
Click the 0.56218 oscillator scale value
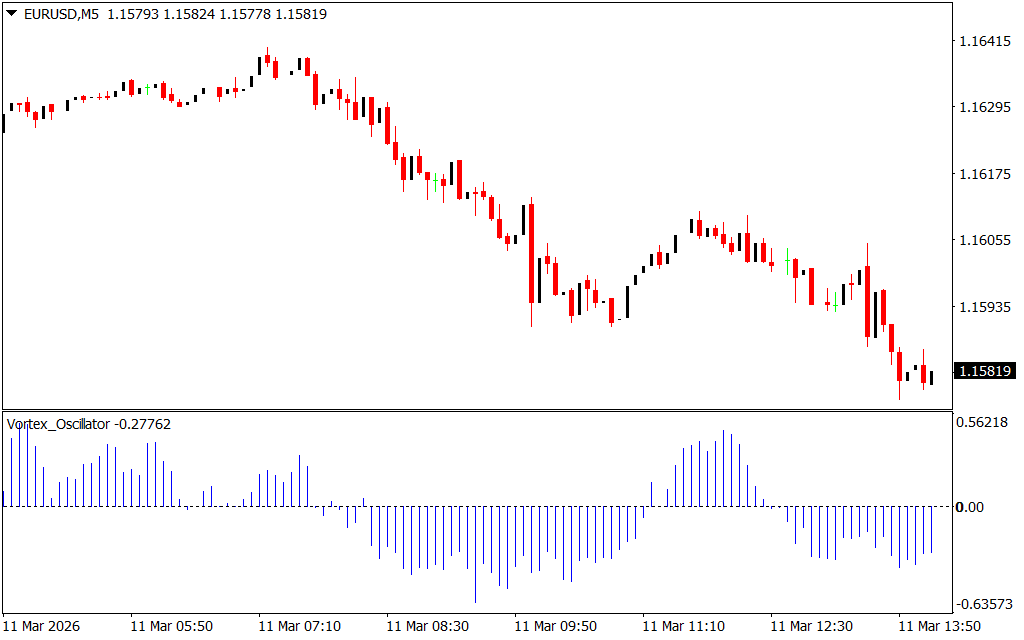coord(984,423)
